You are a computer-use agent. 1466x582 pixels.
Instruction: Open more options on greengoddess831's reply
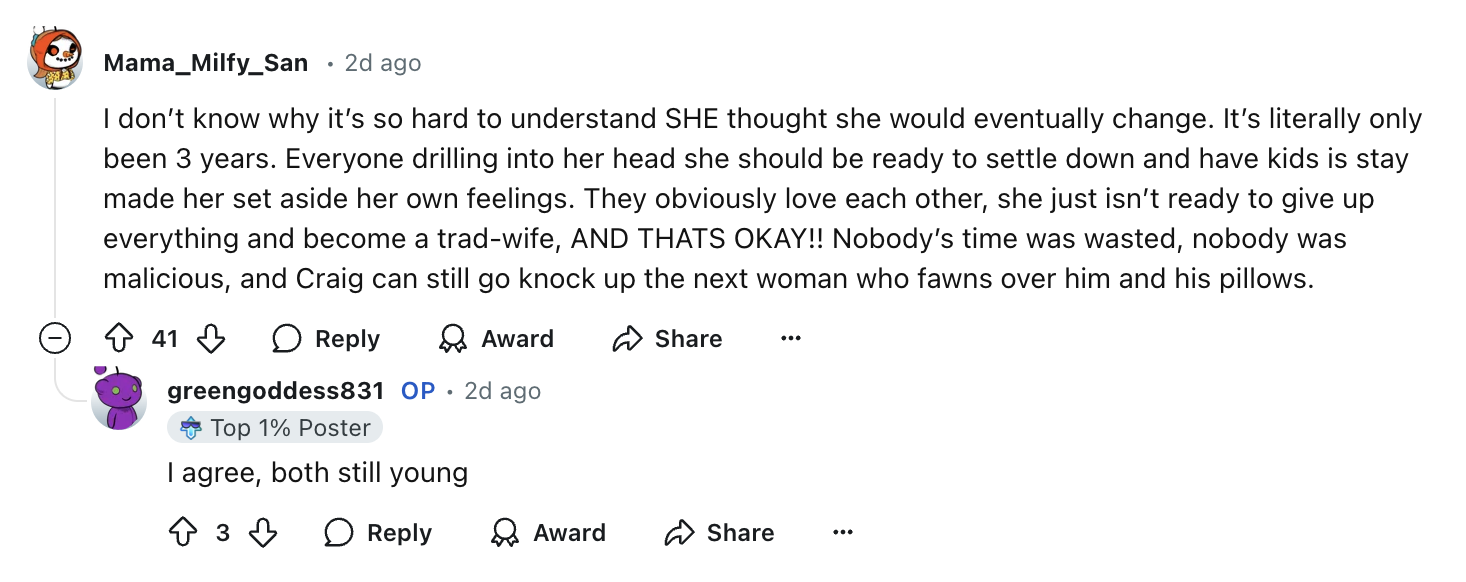843,533
